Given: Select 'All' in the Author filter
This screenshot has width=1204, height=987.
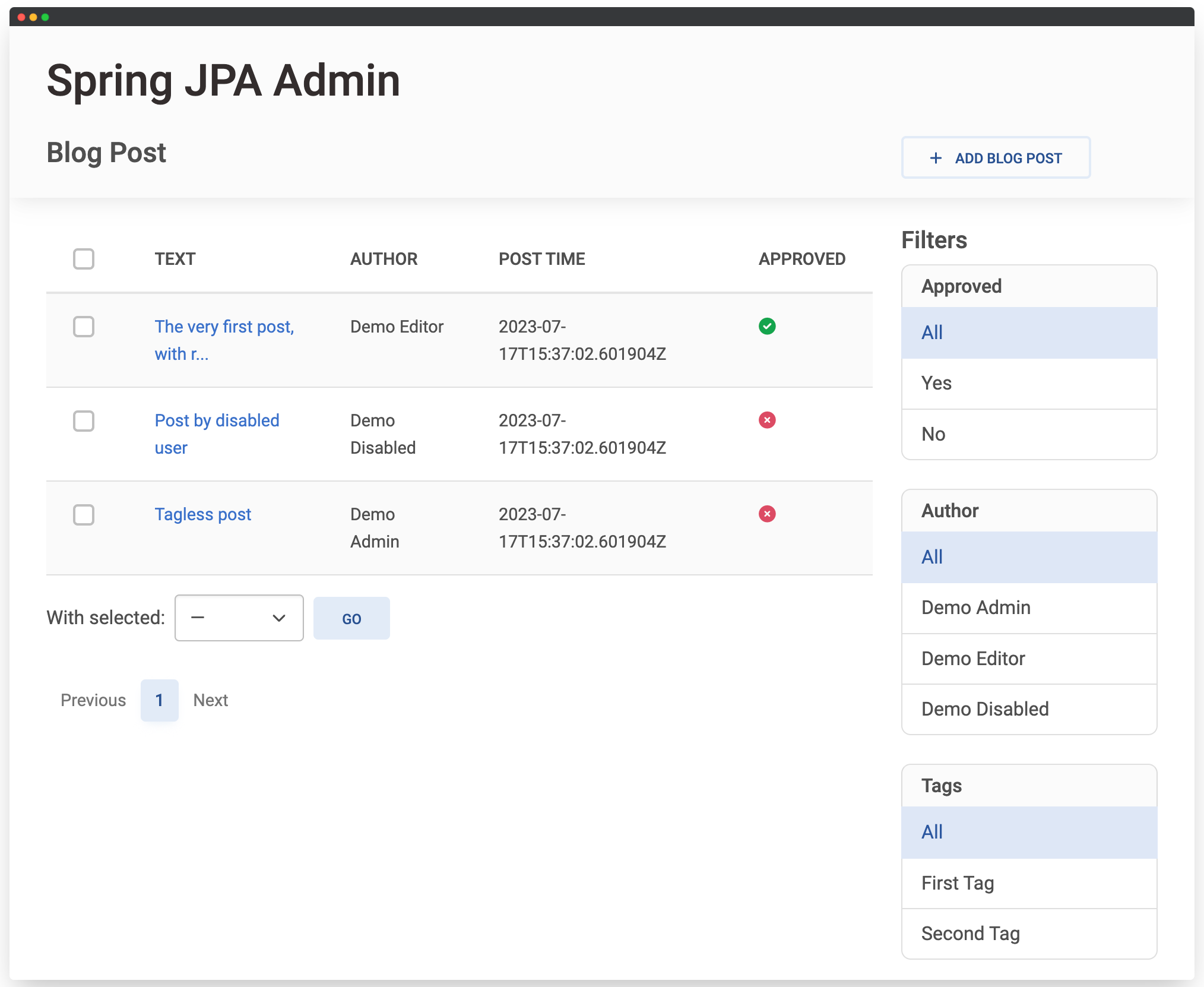Looking at the screenshot, I should click(1029, 557).
